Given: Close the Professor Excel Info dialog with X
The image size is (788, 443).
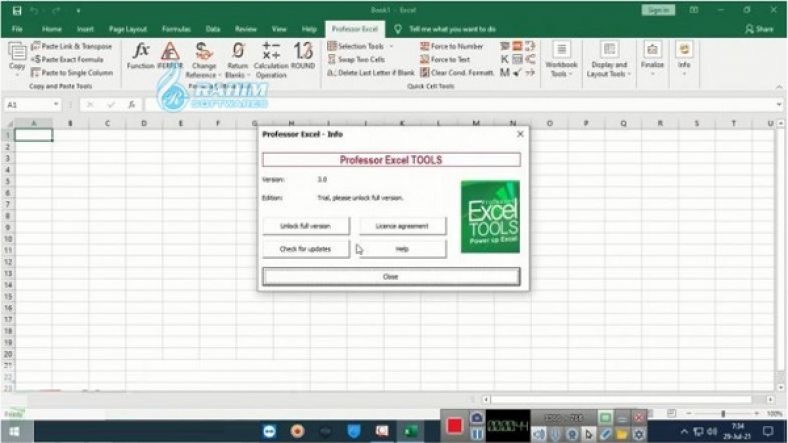Looking at the screenshot, I should point(520,134).
